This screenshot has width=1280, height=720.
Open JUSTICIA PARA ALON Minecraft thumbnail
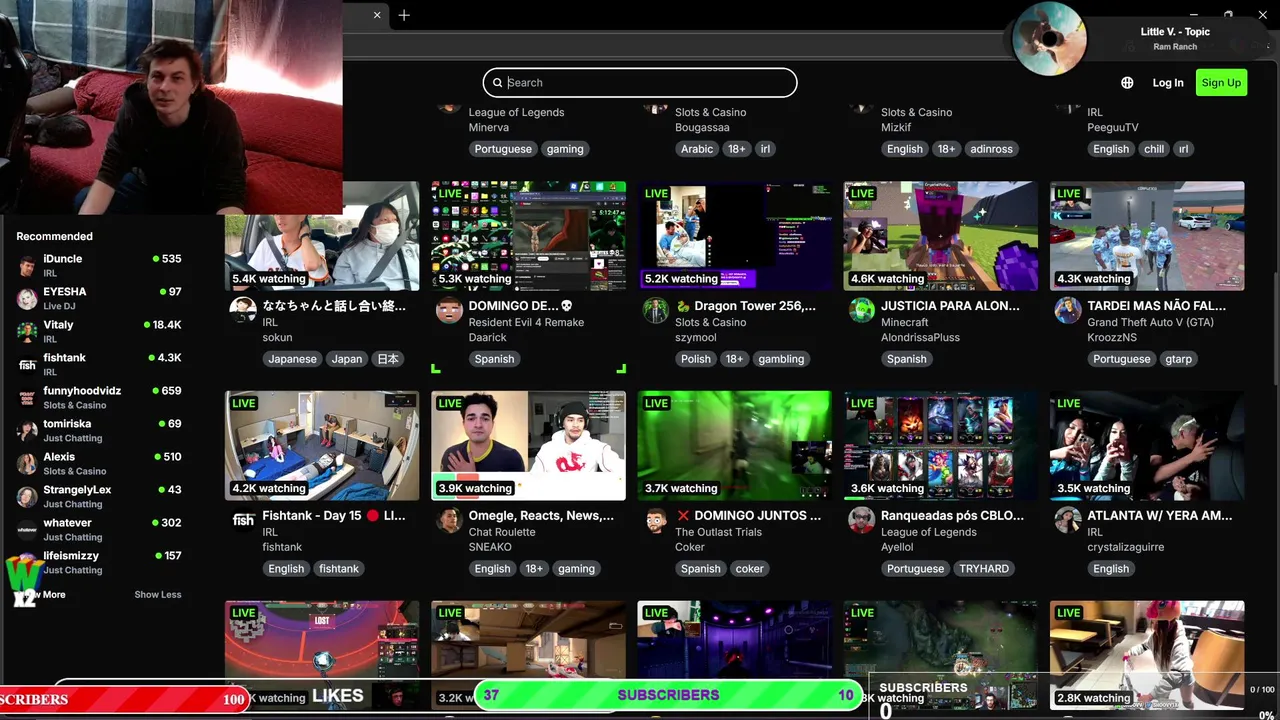pos(941,236)
